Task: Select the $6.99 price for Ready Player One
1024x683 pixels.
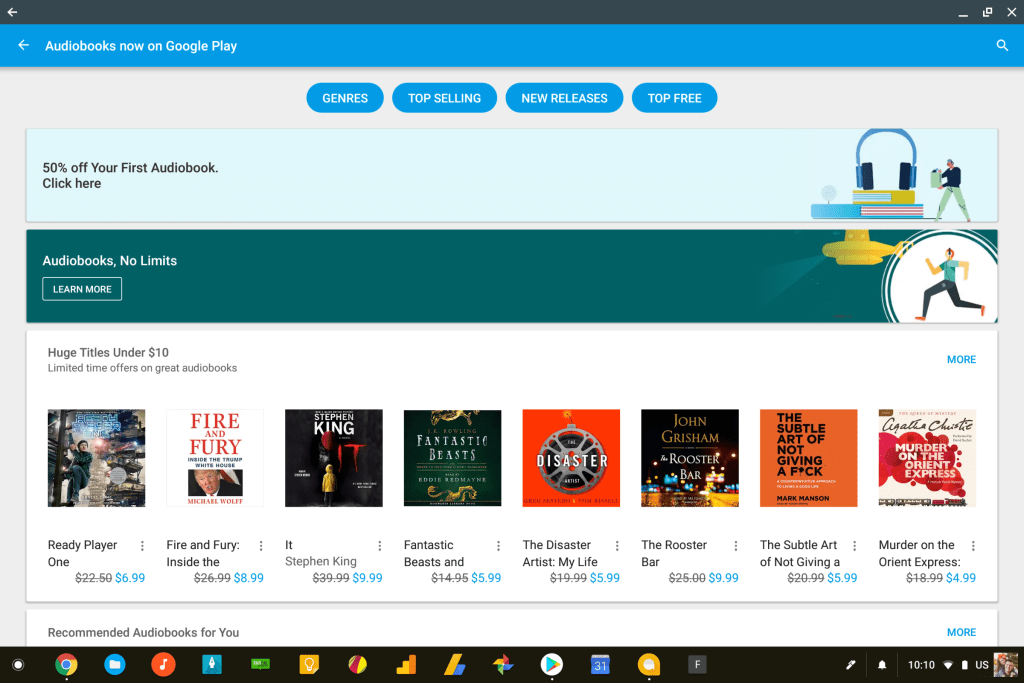Action: (x=130, y=578)
